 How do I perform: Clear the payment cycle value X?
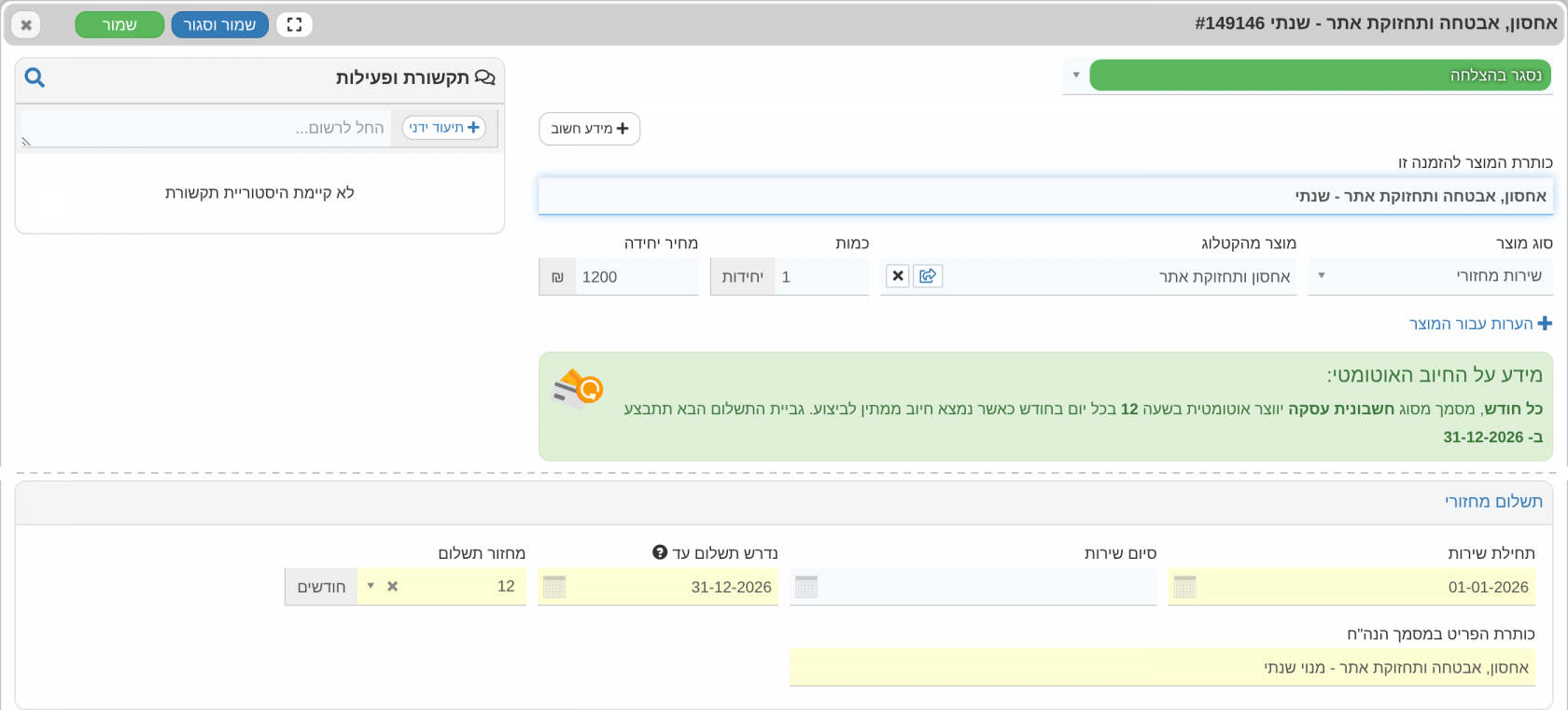point(393,587)
